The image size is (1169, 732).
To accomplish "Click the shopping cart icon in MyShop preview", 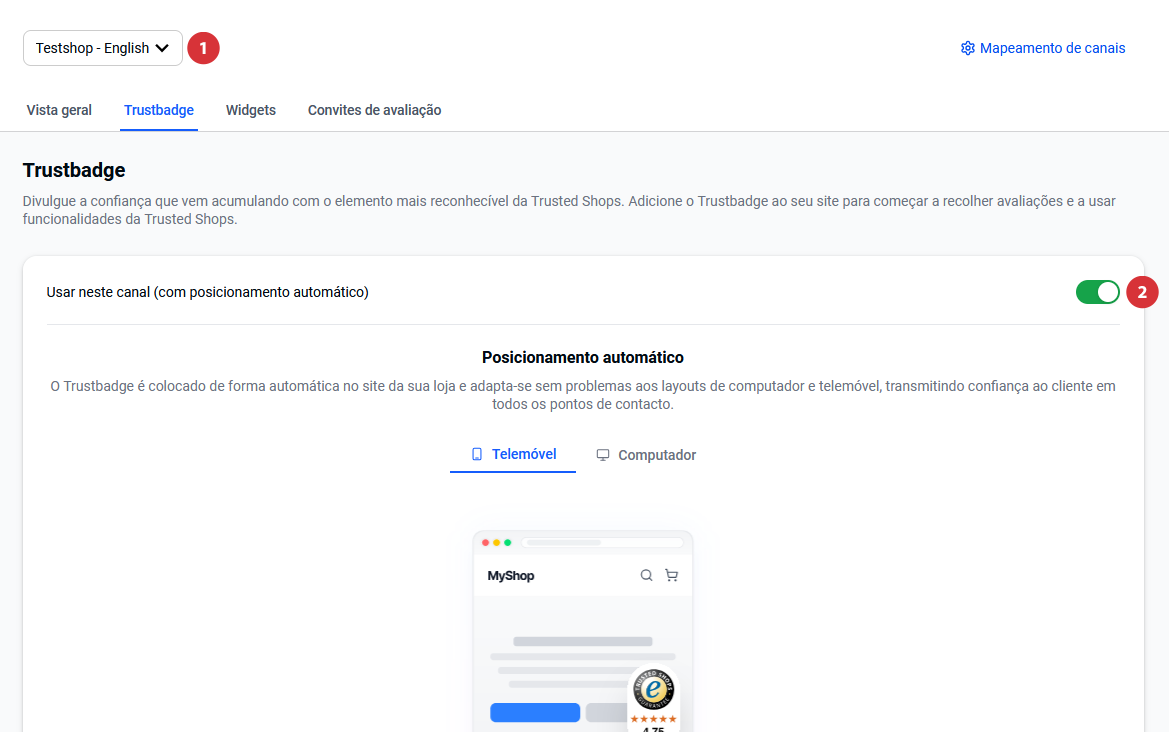I will (x=671, y=575).
